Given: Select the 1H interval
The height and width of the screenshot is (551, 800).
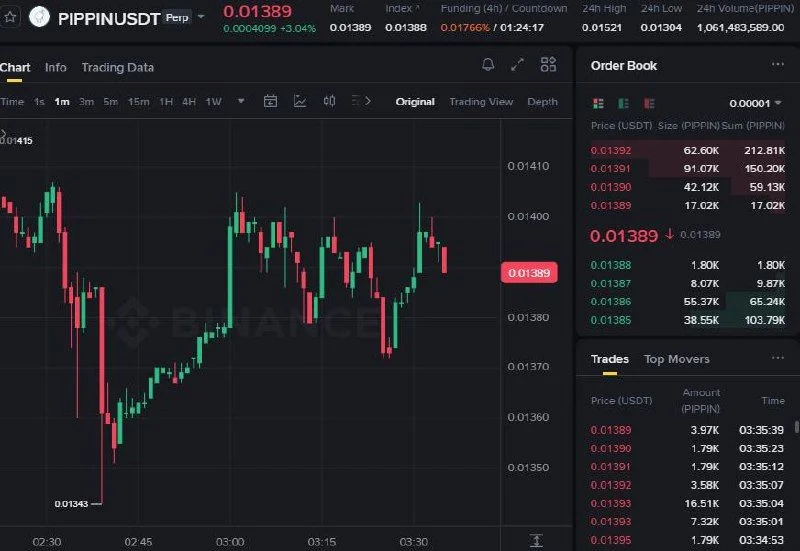Looking at the screenshot, I should (x=166, y=102).
